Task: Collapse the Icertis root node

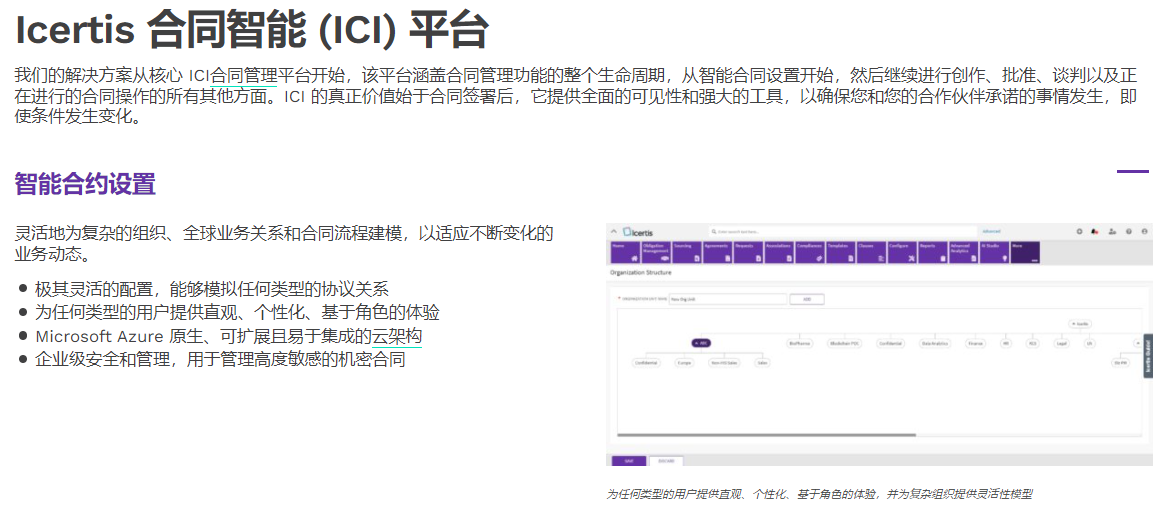Action: tap(1079, 324)
